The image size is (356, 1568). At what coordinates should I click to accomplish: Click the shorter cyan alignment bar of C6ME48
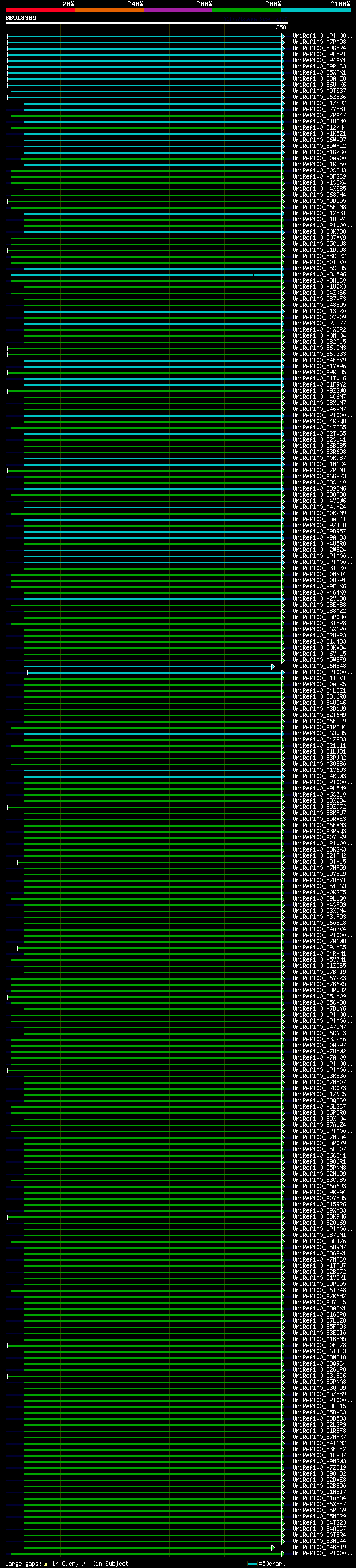pos(149,666)
